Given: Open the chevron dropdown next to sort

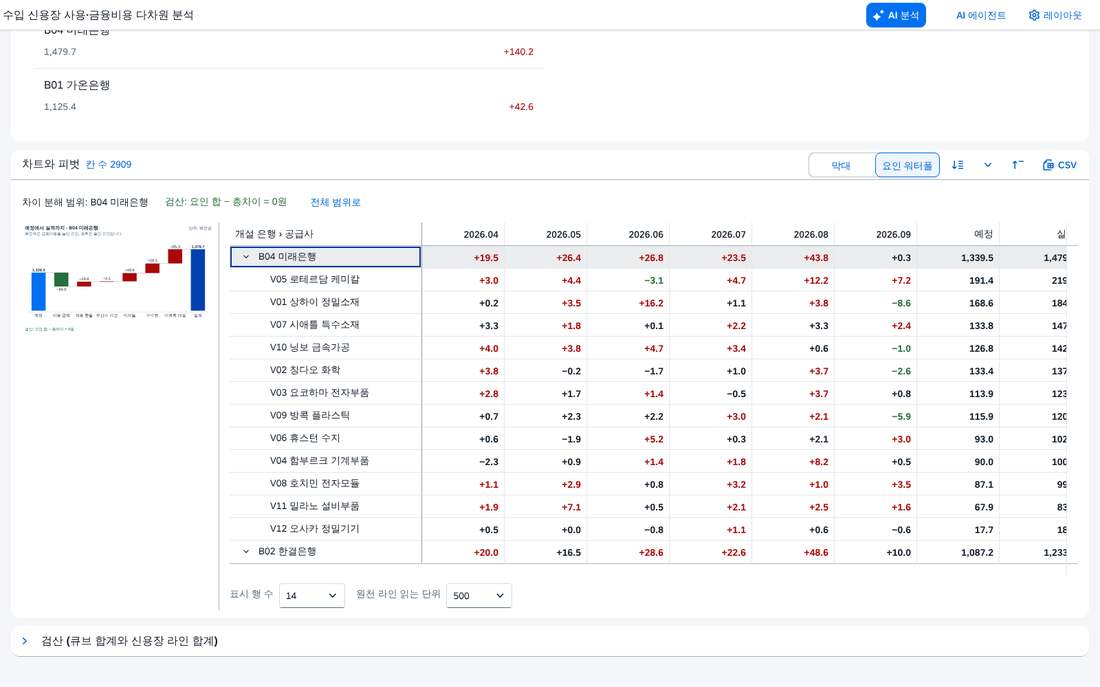Looking at the screenshot, I should pyautogui.click(x=988, y=165).
